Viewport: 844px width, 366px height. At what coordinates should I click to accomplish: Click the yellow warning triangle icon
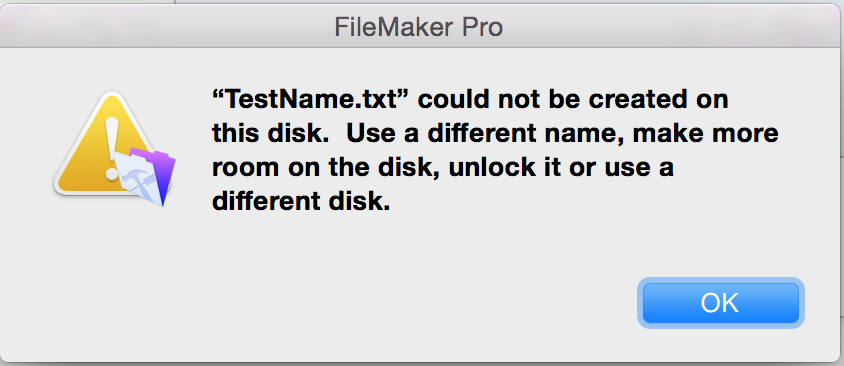pos(100,144)
